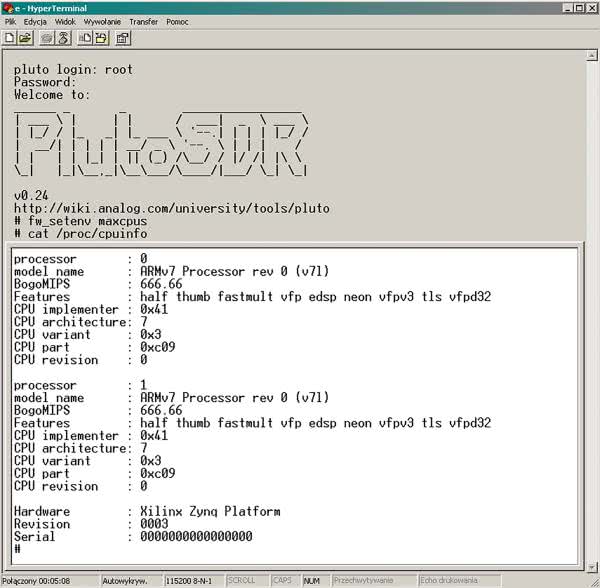This screenshot has width=600, height=588.
Task: Click the New connection toolbar icon
Action: [10, 39]
